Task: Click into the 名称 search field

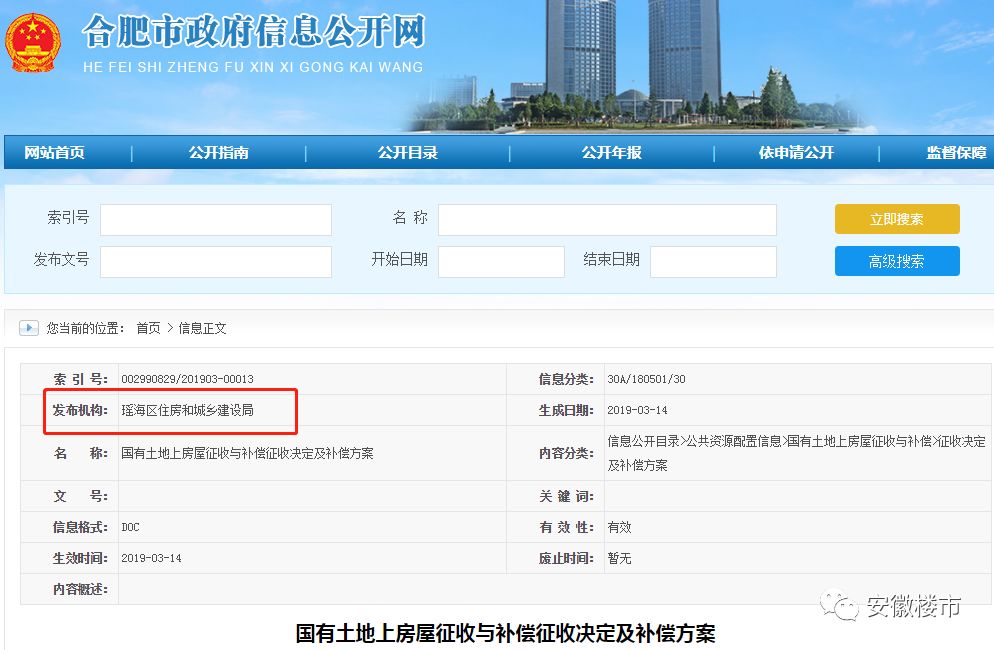Action: point(607,220)
